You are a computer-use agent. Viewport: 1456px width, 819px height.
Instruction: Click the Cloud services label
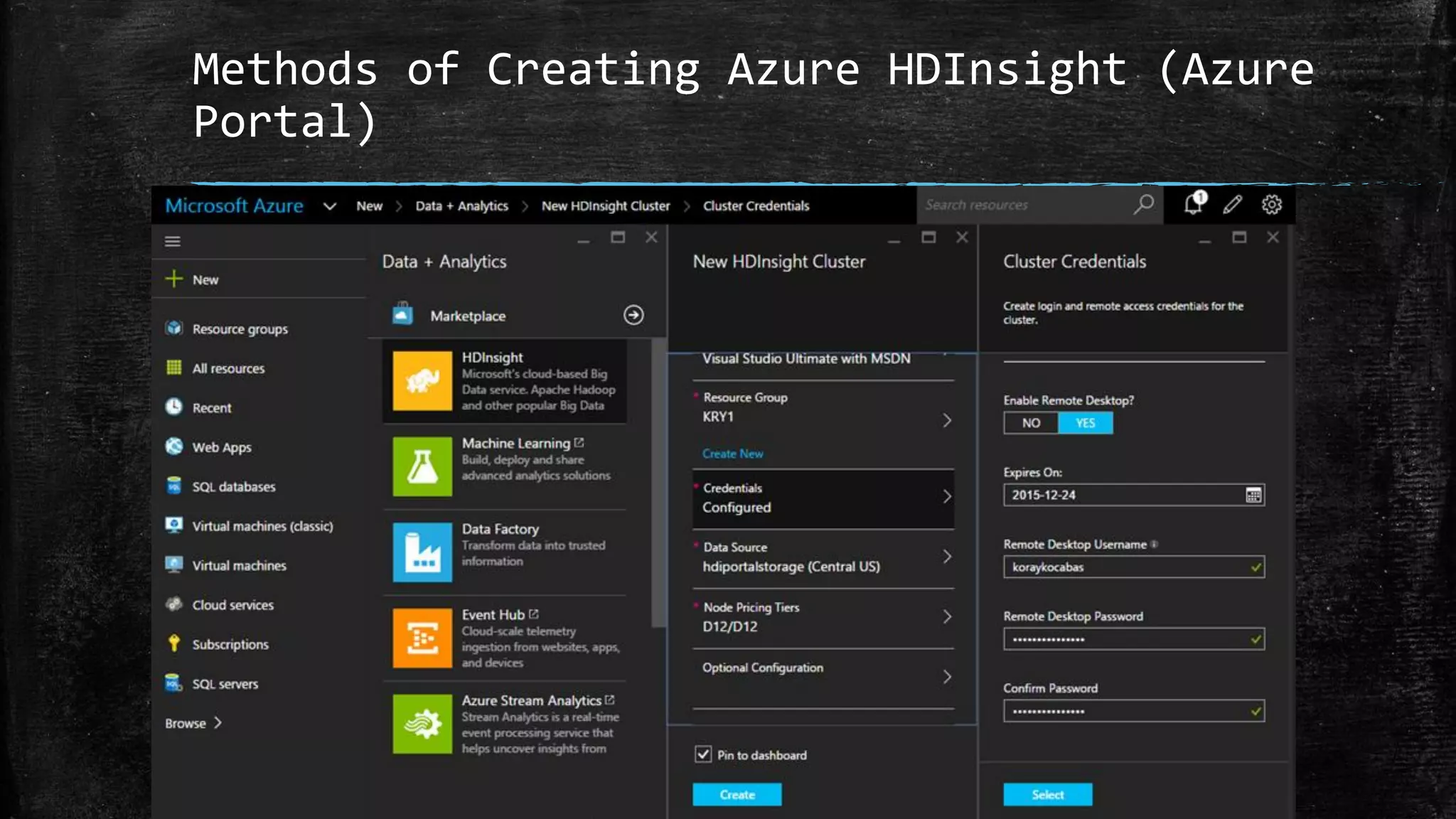(x=233, y=605)
